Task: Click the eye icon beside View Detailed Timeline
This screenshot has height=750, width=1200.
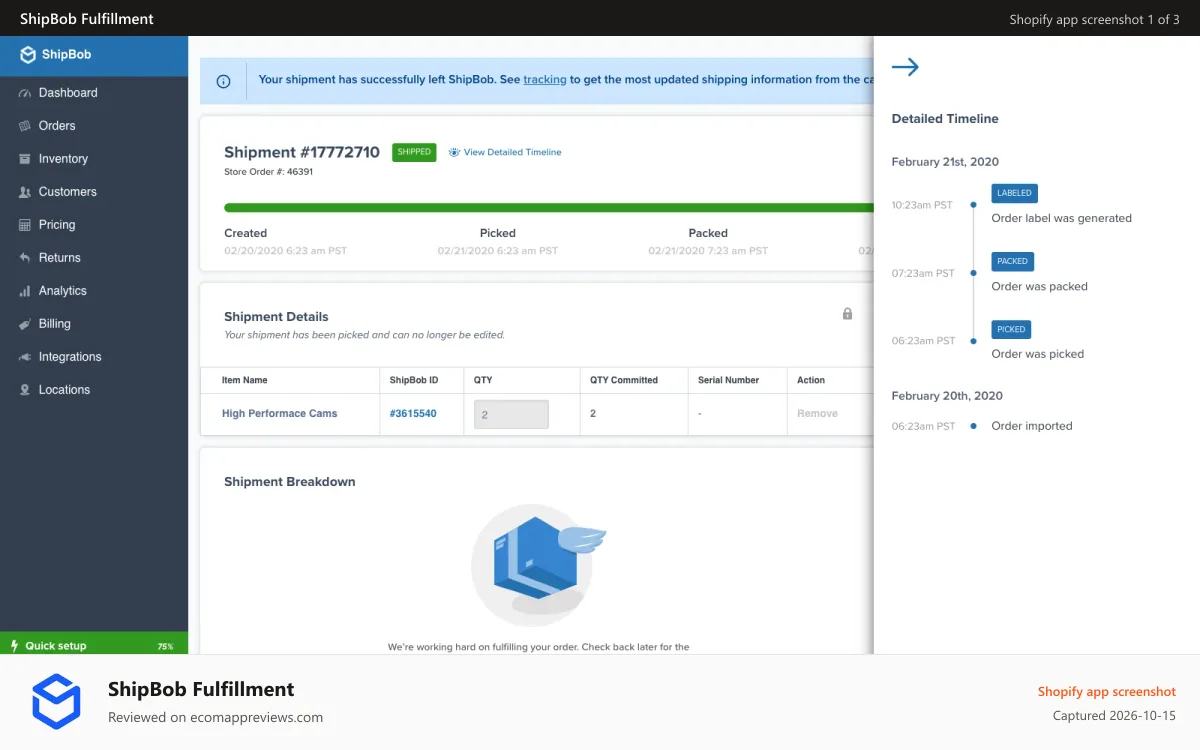Action: tap(454, 152)
